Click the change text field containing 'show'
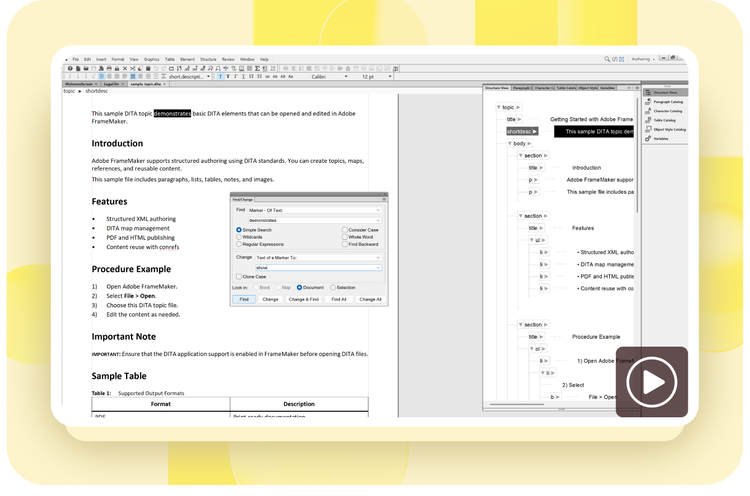 point(318,267)
